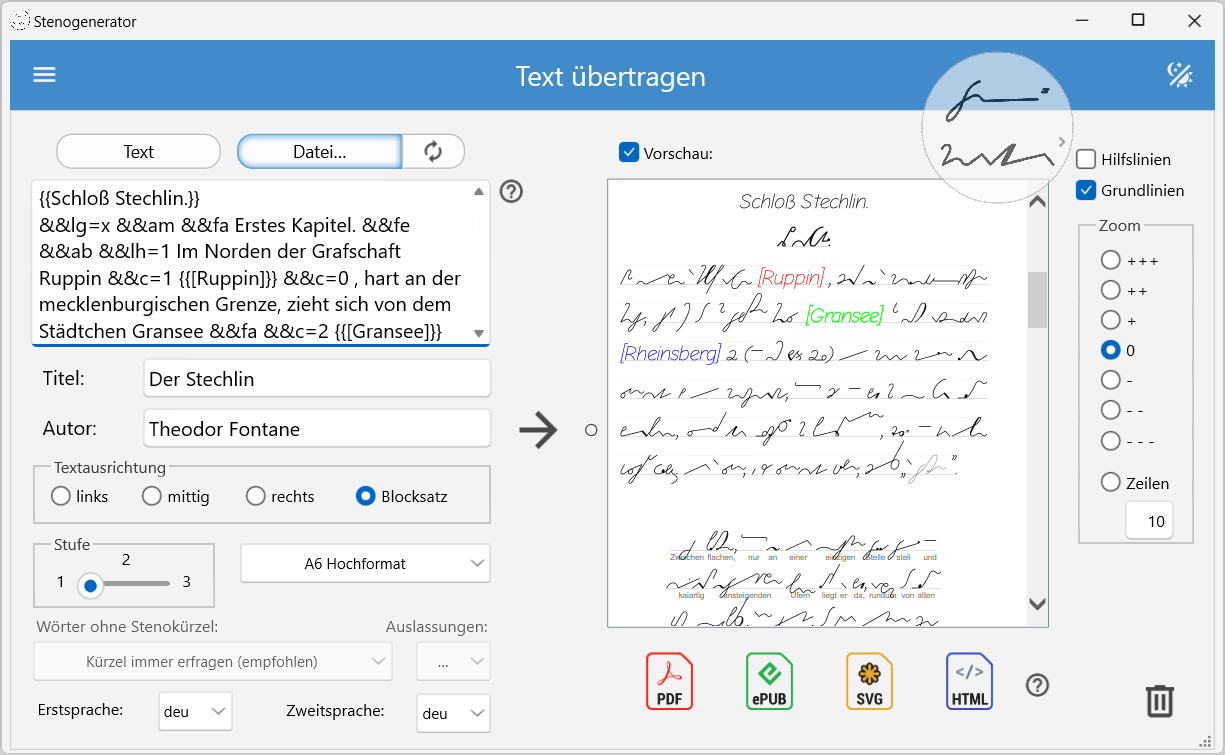
Task: Open the hamburger menu
Action: point(44,76)
